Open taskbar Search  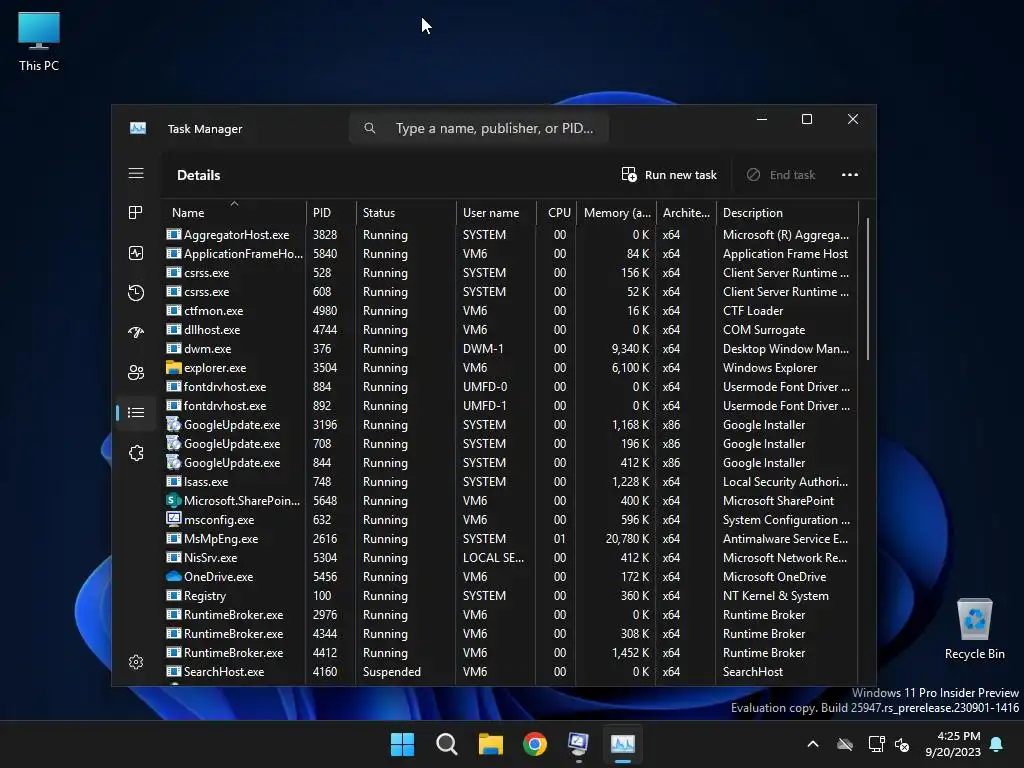click(x=447, y=744)
